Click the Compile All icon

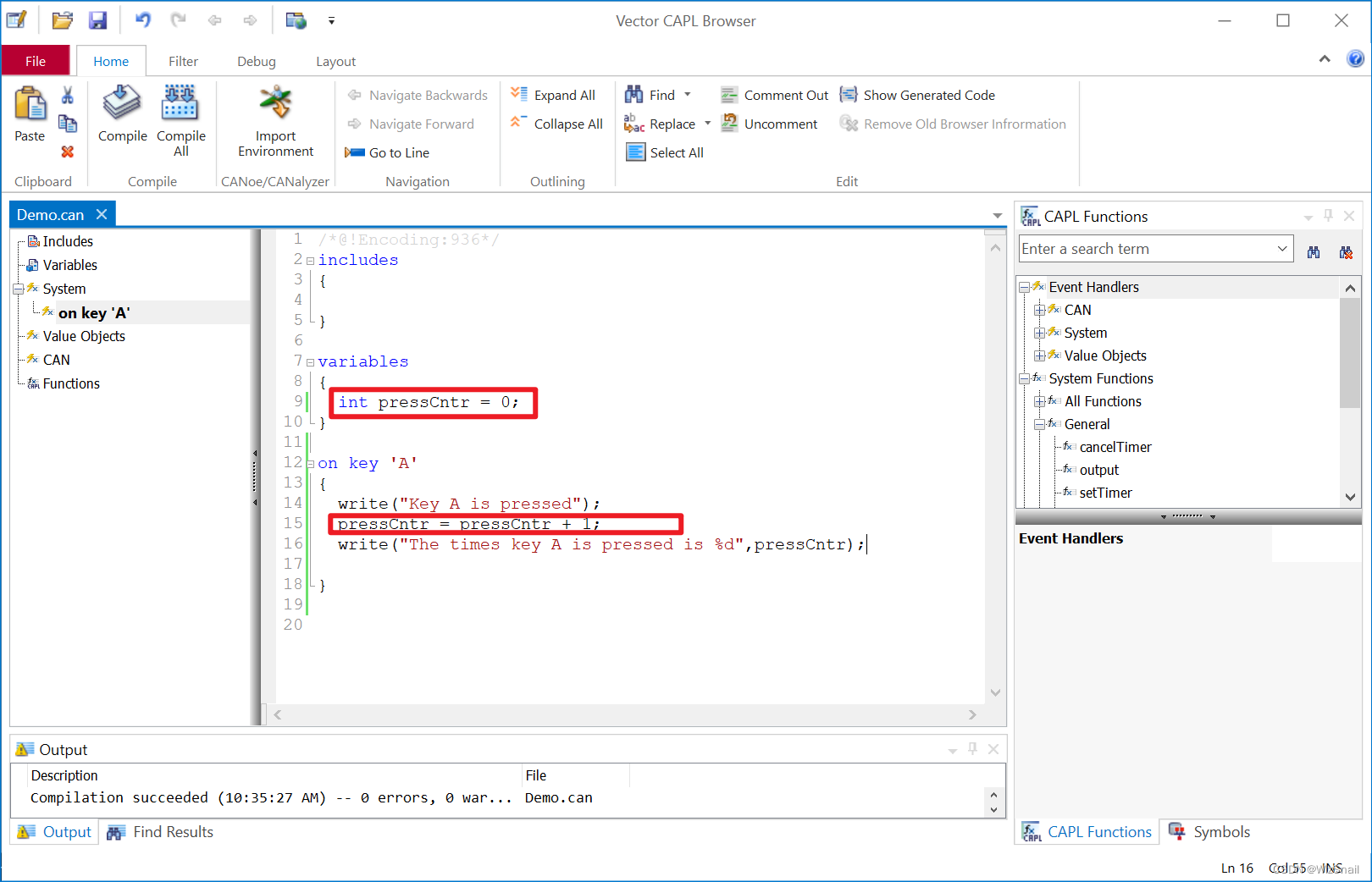pos(180,103)
